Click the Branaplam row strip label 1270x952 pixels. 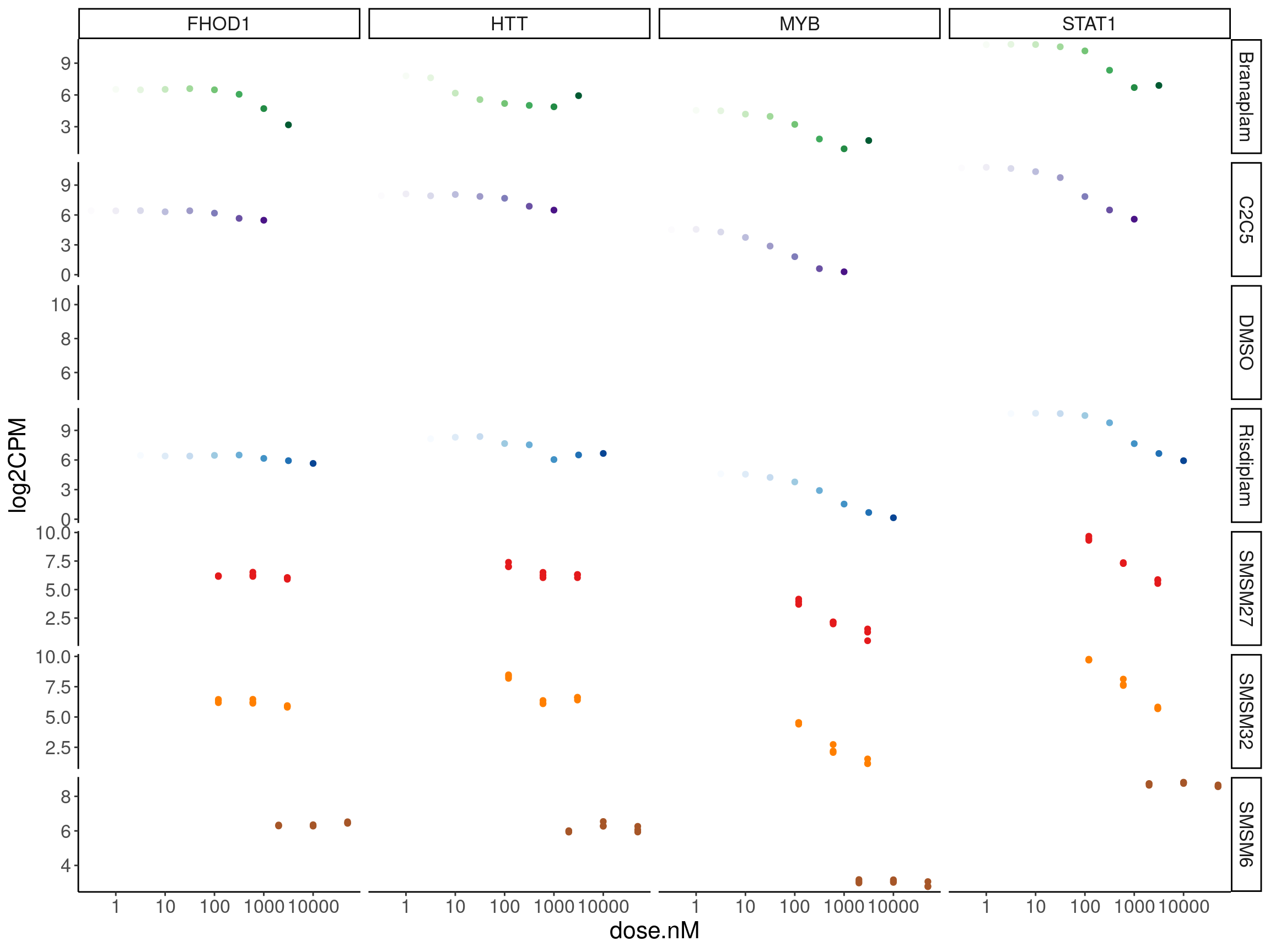click(1245, 96)
